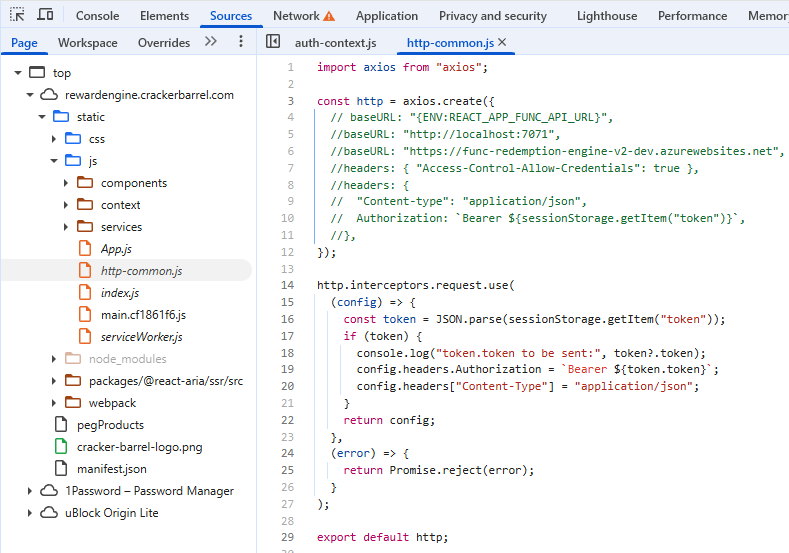Open the manifest.json file
The width and height of the screenshot is (789, 553).
point(111,469)
